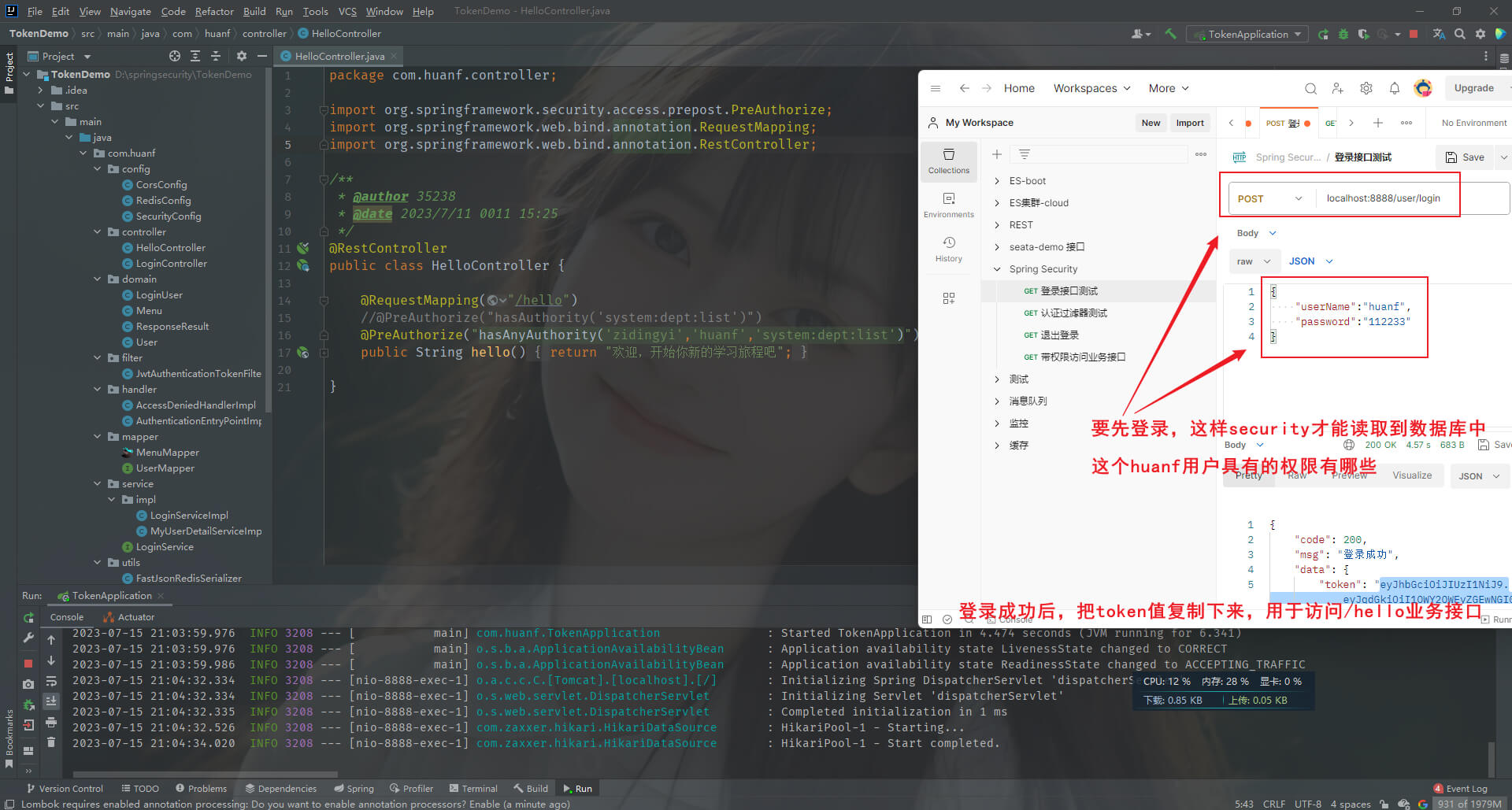
Task: Open Postman History sidebar icon
Action: [949, 249]
